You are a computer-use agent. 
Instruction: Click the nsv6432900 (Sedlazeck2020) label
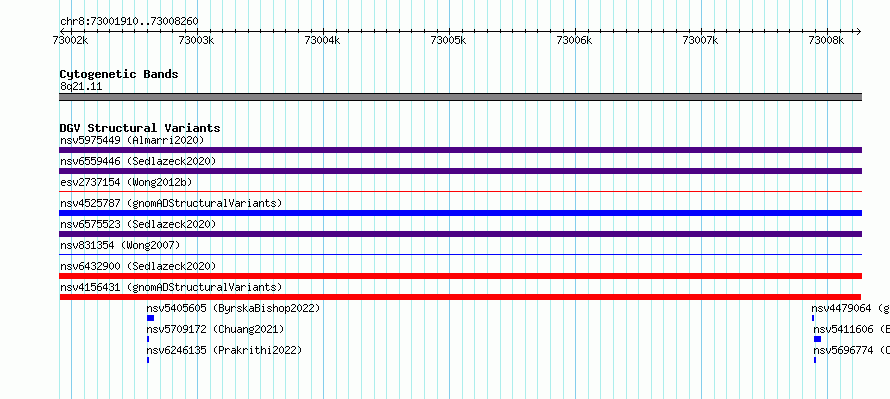[x=138, y=266]
